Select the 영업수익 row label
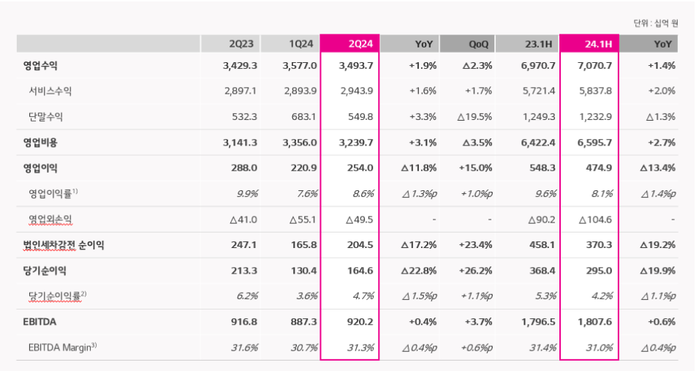This screenshot has width=699, height=379. click(41, 66)
